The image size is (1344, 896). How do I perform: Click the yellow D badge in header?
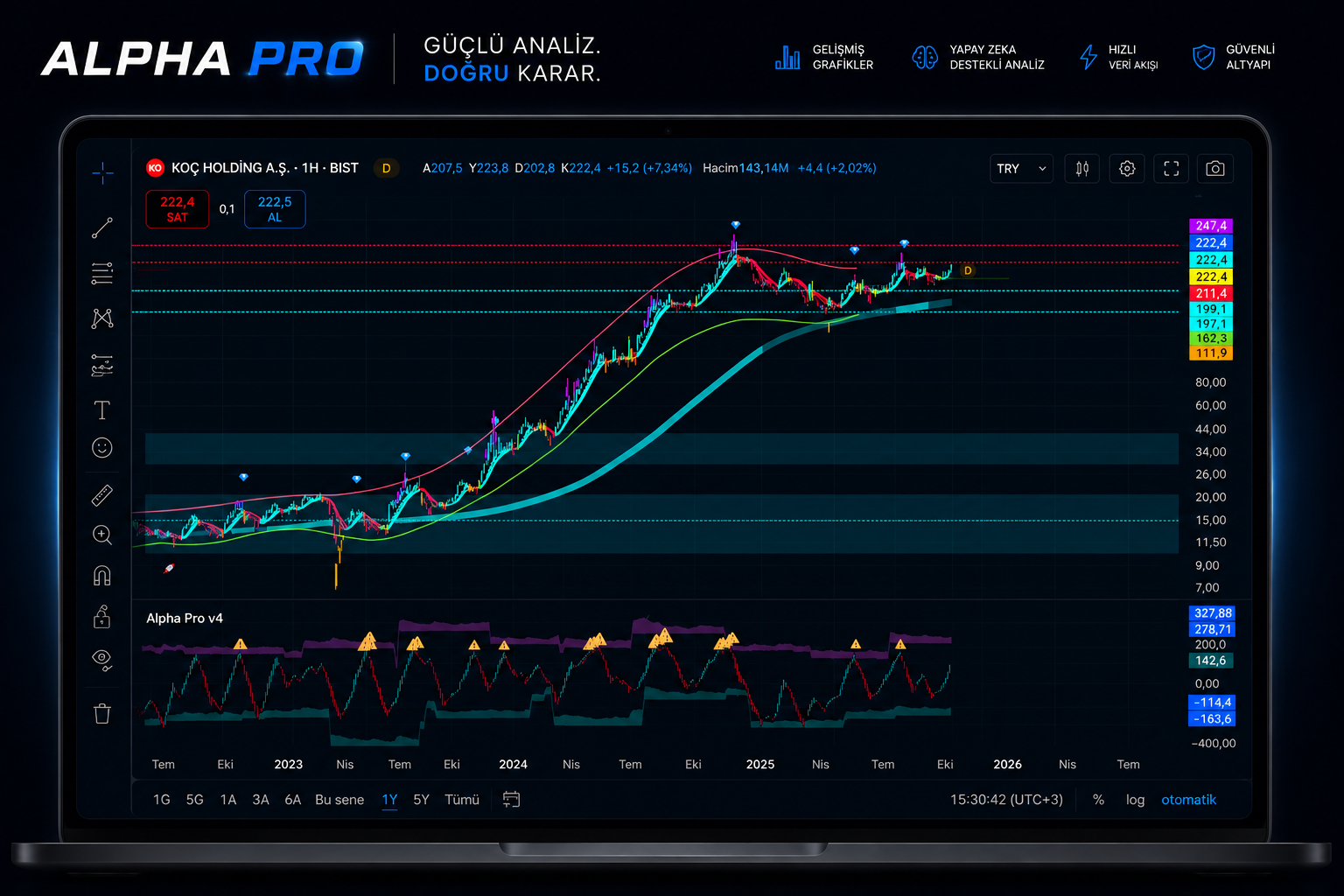point(387,168)
